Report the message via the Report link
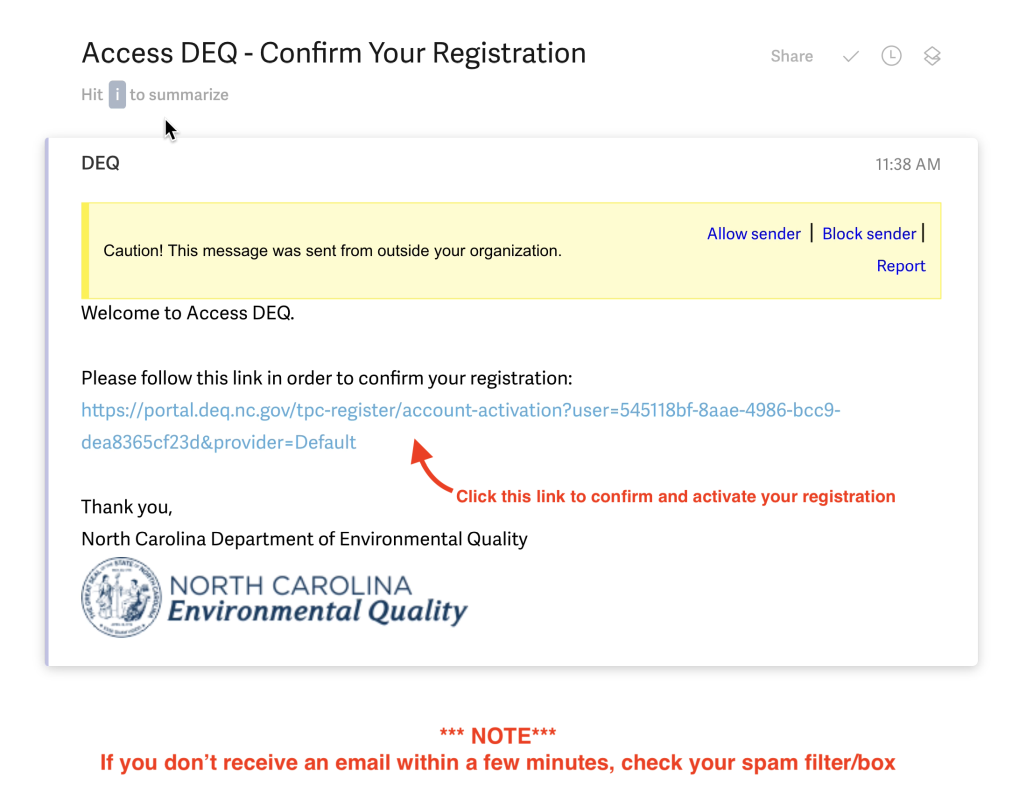 [x=901, y=266]
